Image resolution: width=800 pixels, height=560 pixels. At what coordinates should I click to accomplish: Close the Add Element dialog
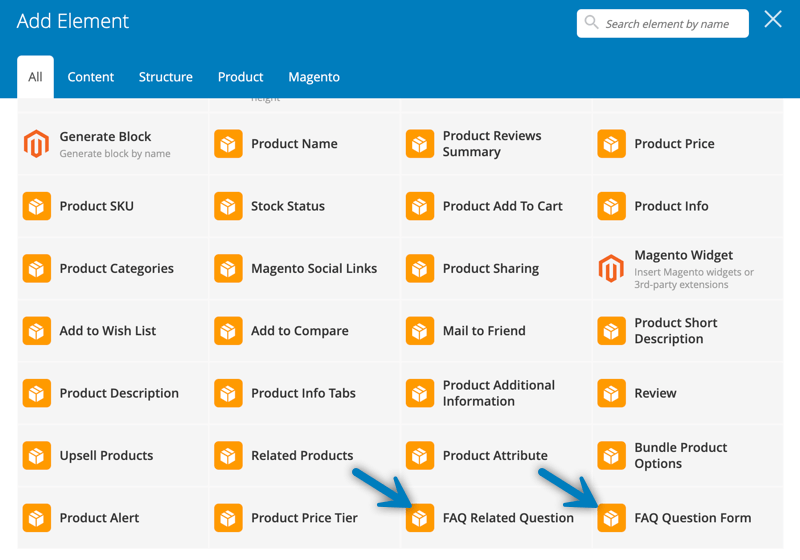(773, 19)
